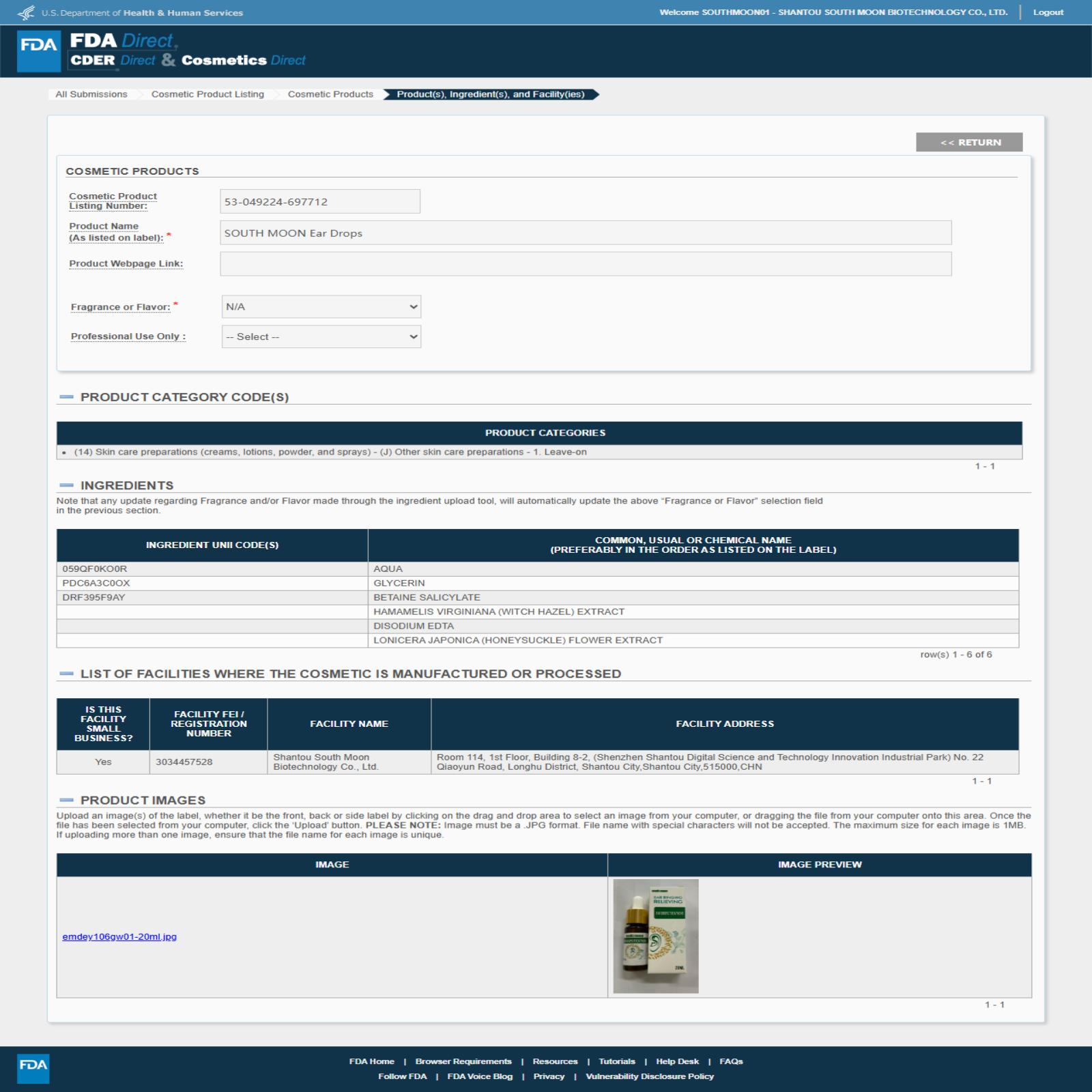
Task: Select UNII code DRF395F9AY
Action: coord(212,597)
